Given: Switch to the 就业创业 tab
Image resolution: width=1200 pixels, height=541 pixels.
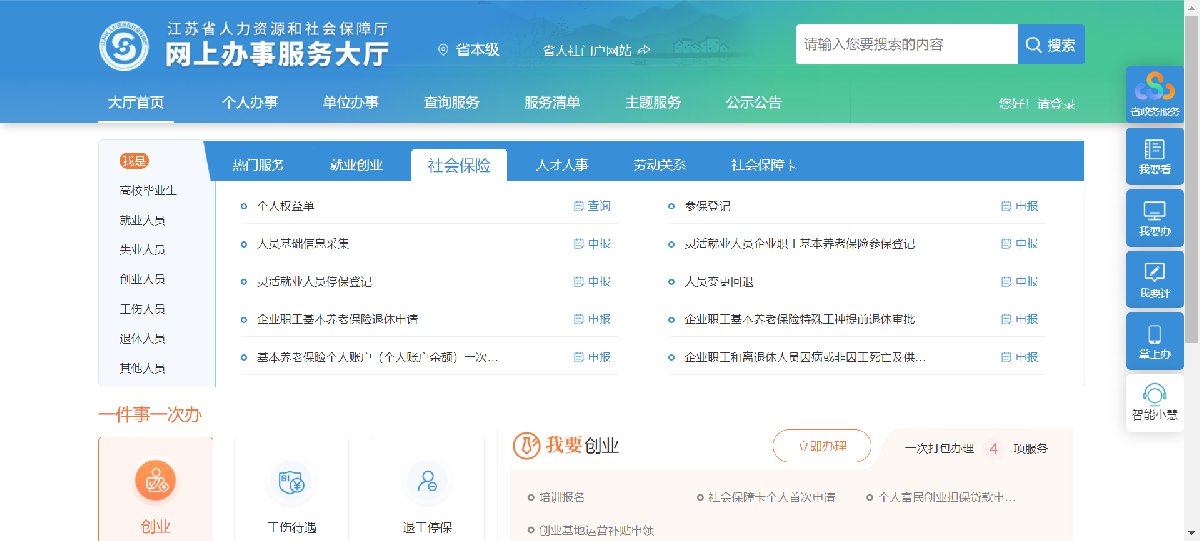Looking at the screenshot, I should coord(356,165).
